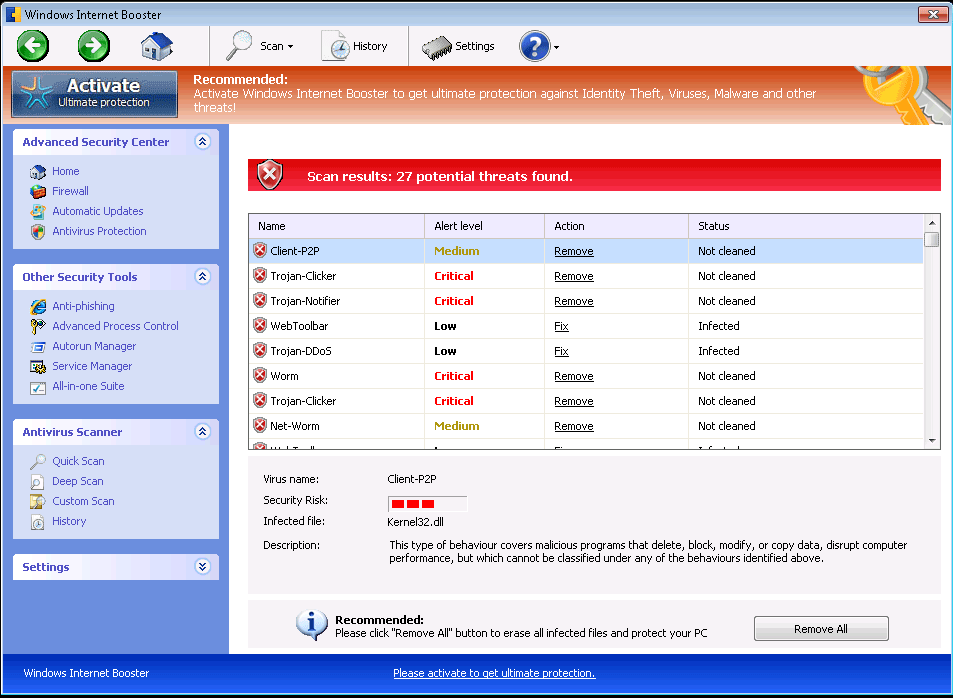Image resolution: width=953 pixels, height=698 pixels.
Task: Click the Anti-phishing Internet Explorer icon
Action: coord(38,306)
